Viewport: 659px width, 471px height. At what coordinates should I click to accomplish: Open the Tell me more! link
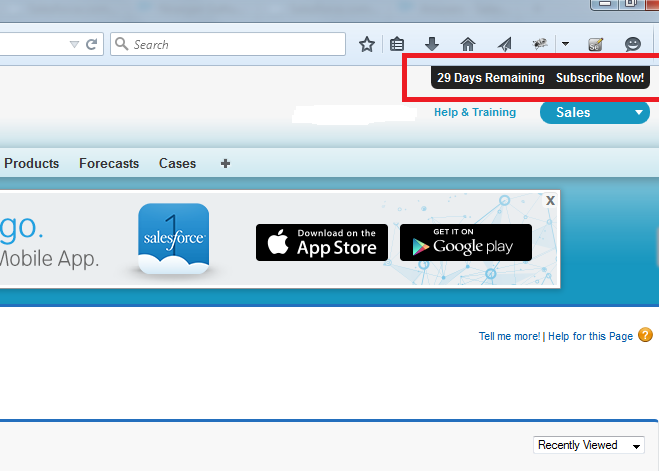tap(509, 336)
